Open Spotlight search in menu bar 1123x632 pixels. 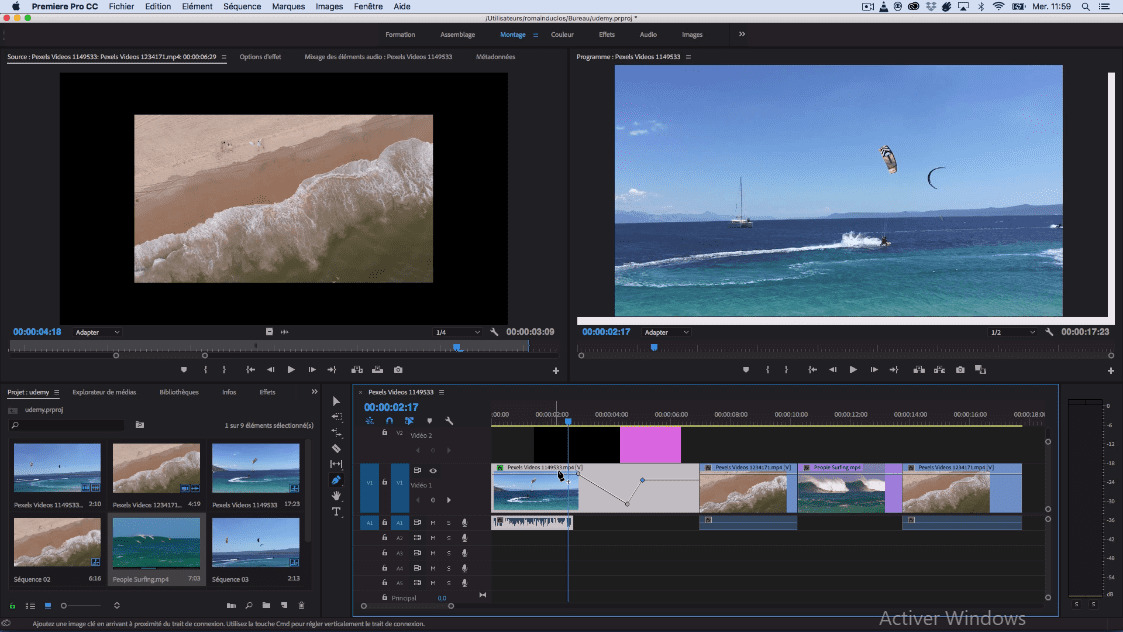(x=1086, y=6)
